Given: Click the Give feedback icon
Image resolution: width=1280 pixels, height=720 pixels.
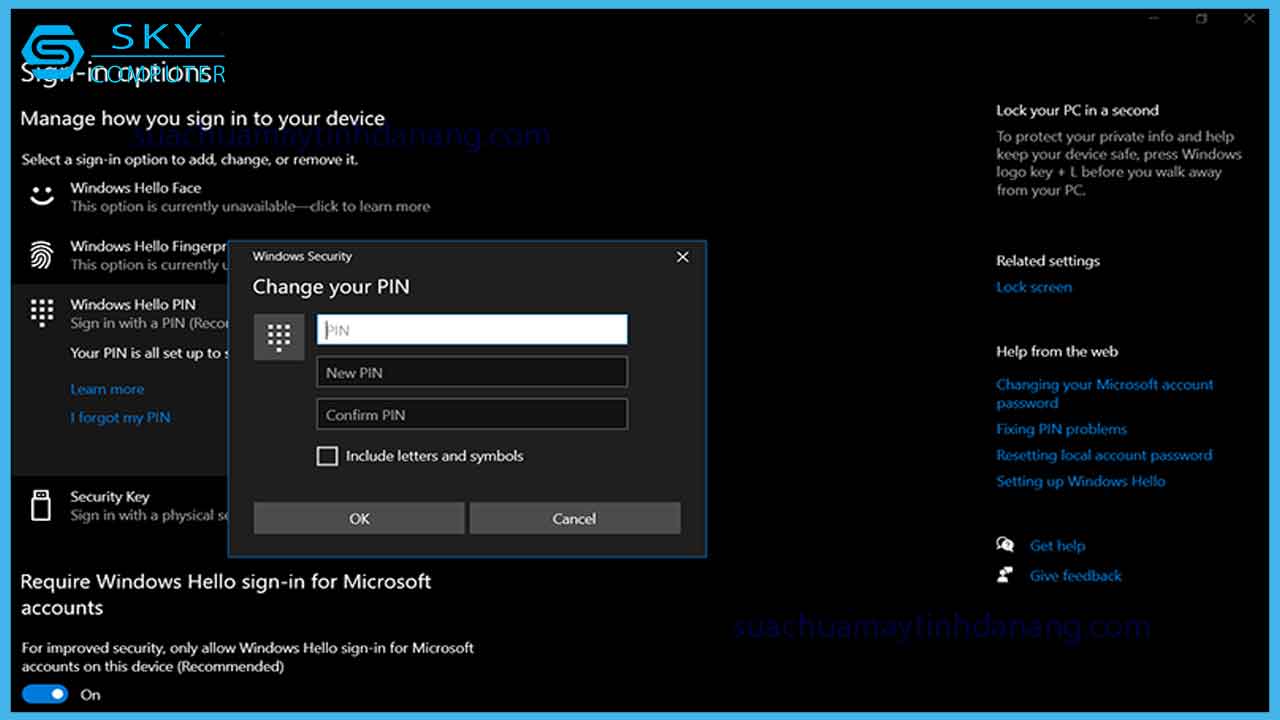Looking at the screenshot, I should [x=1007, y=574].
